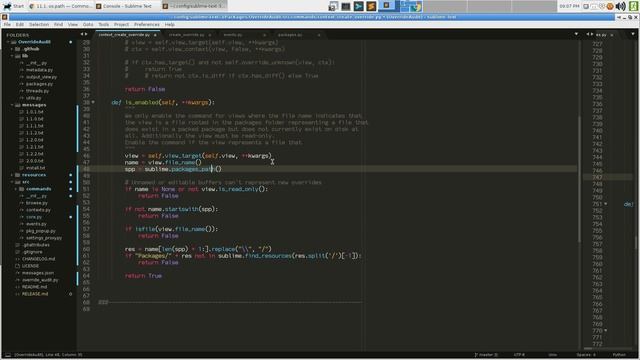Open messages.json in the sidebar
The height and width of the screenshot is (360, 640).
click(x=38, y=273)
